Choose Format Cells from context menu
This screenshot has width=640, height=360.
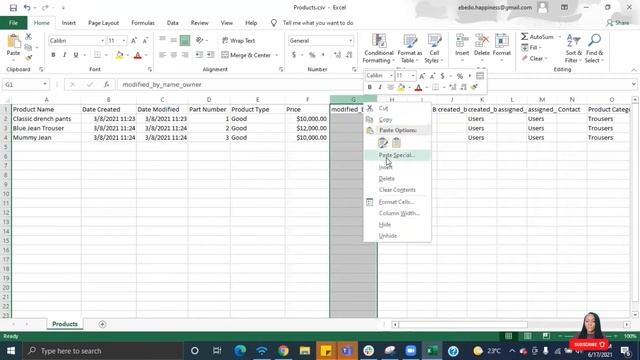coord(397,202)
